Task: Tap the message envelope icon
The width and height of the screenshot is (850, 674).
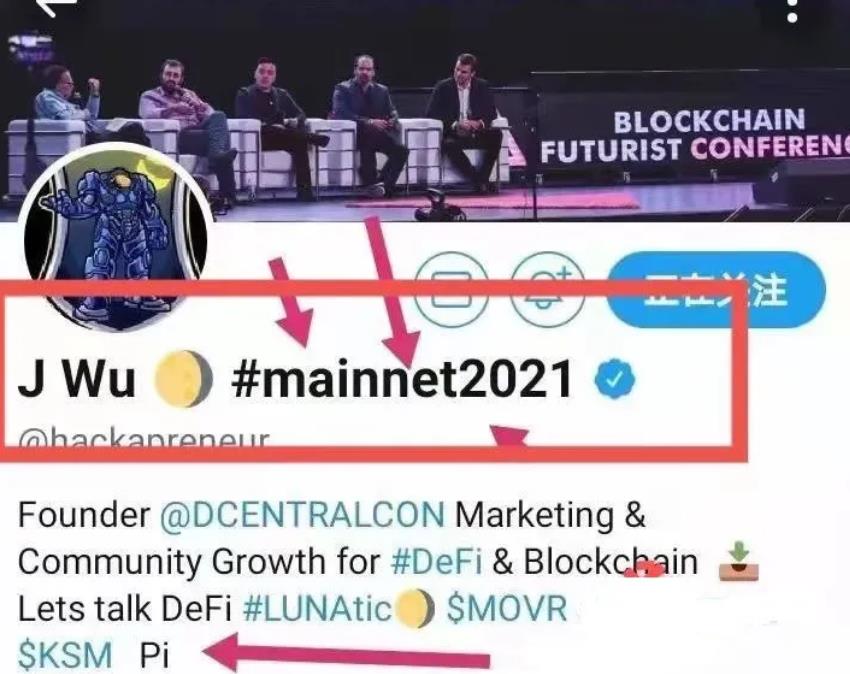Action: tap(450, 289)
